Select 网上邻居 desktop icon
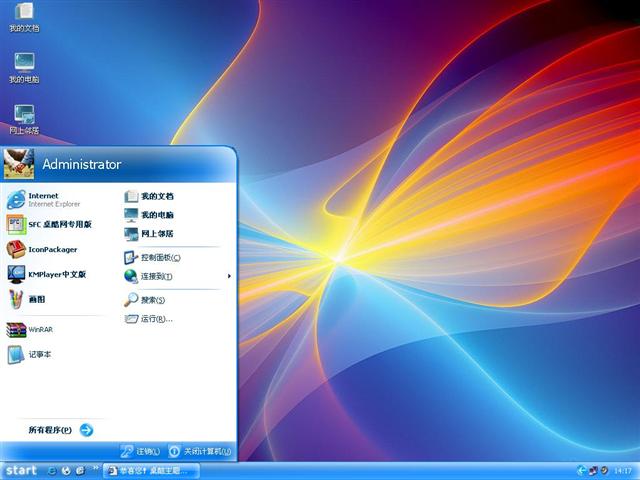Viewport: 640px width, 480px height. point(24,120)
